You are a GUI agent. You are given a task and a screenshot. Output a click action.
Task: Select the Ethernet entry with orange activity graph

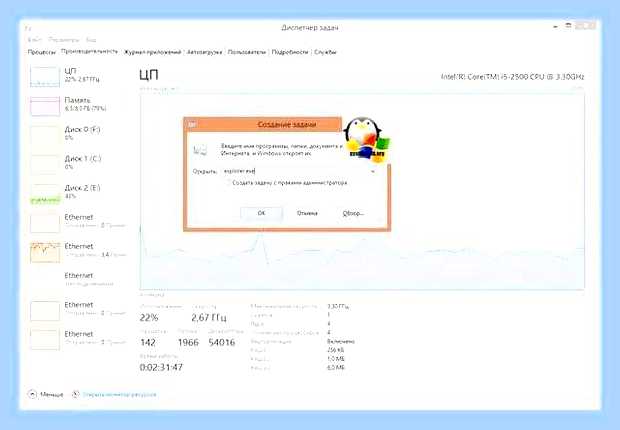(x=77, y=252)
